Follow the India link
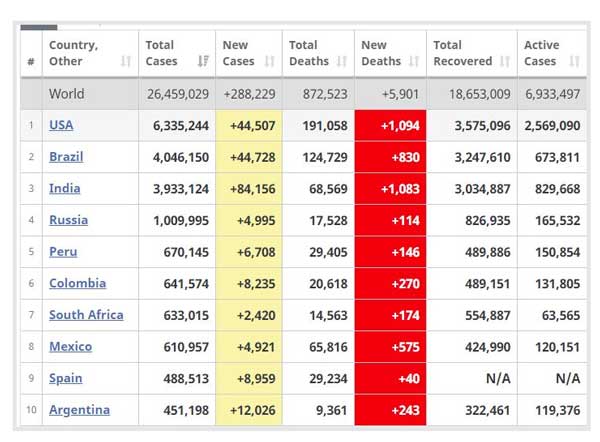The height and width of the screenshot is (442, 600). pyautogui.click(x=65, y=188)
